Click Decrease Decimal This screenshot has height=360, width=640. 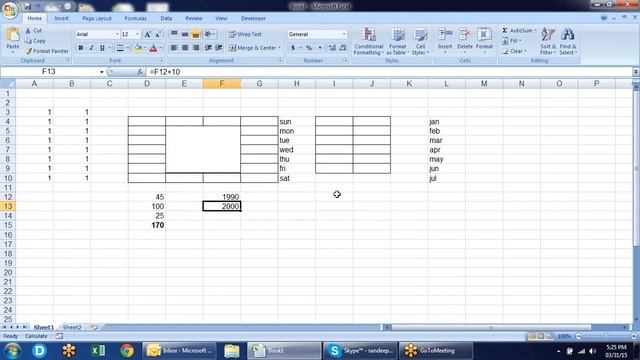tap(343, 48)
